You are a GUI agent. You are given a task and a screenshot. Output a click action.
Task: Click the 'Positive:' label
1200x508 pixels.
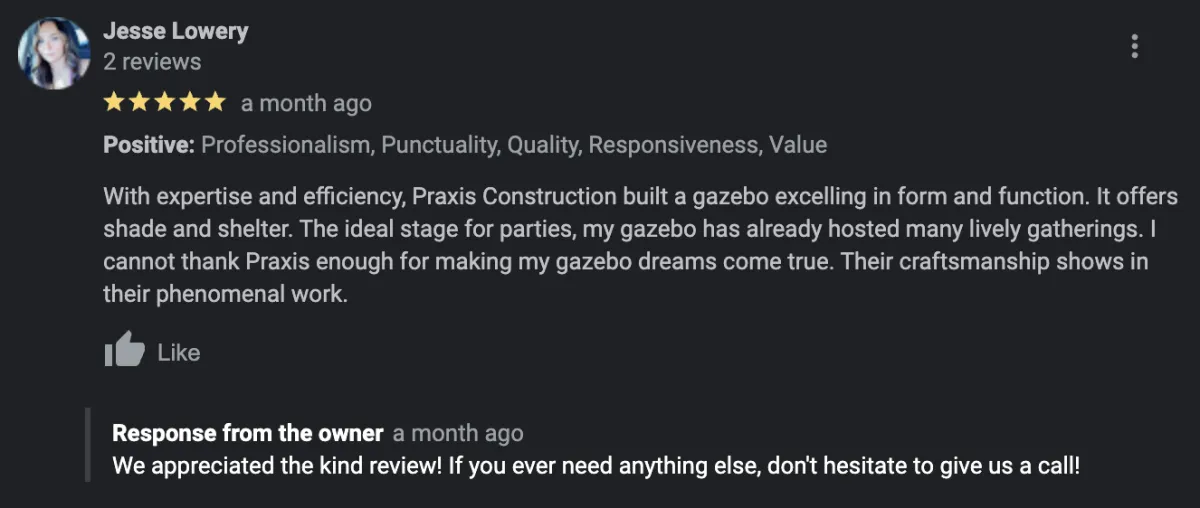149,145
